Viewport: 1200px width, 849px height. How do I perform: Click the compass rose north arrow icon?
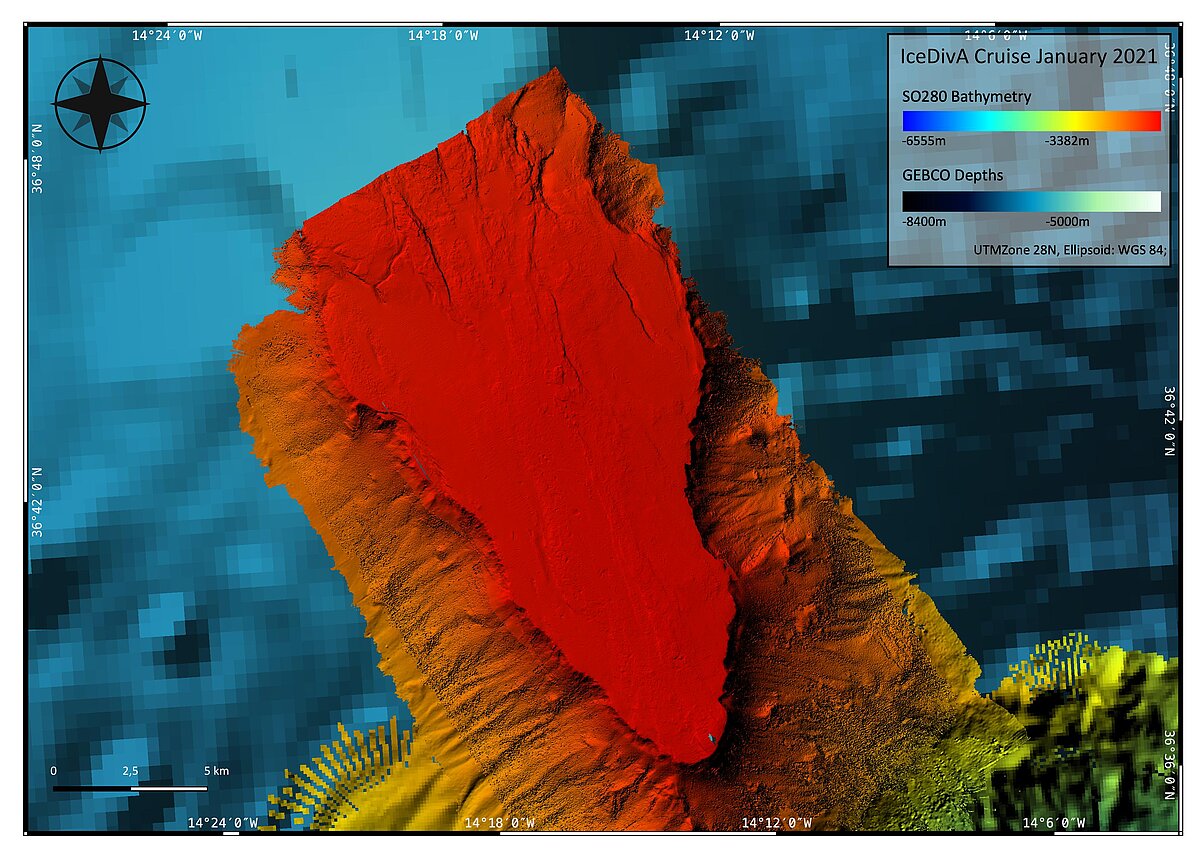point(100,104)
